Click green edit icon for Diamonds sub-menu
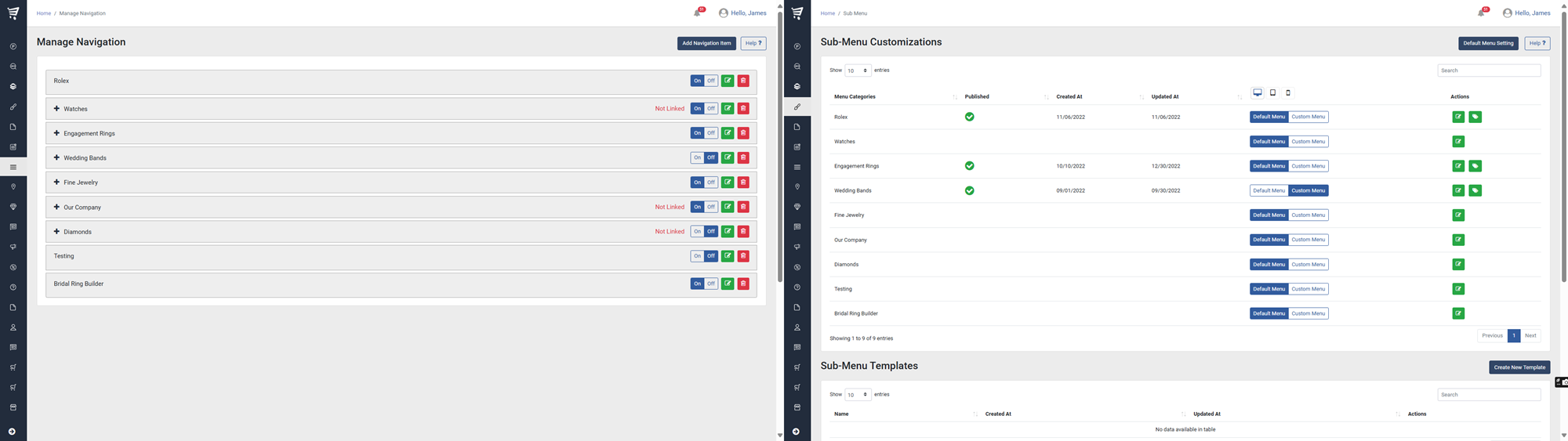This screenshot has width=1568, height=441. (x=1458, y=265)
